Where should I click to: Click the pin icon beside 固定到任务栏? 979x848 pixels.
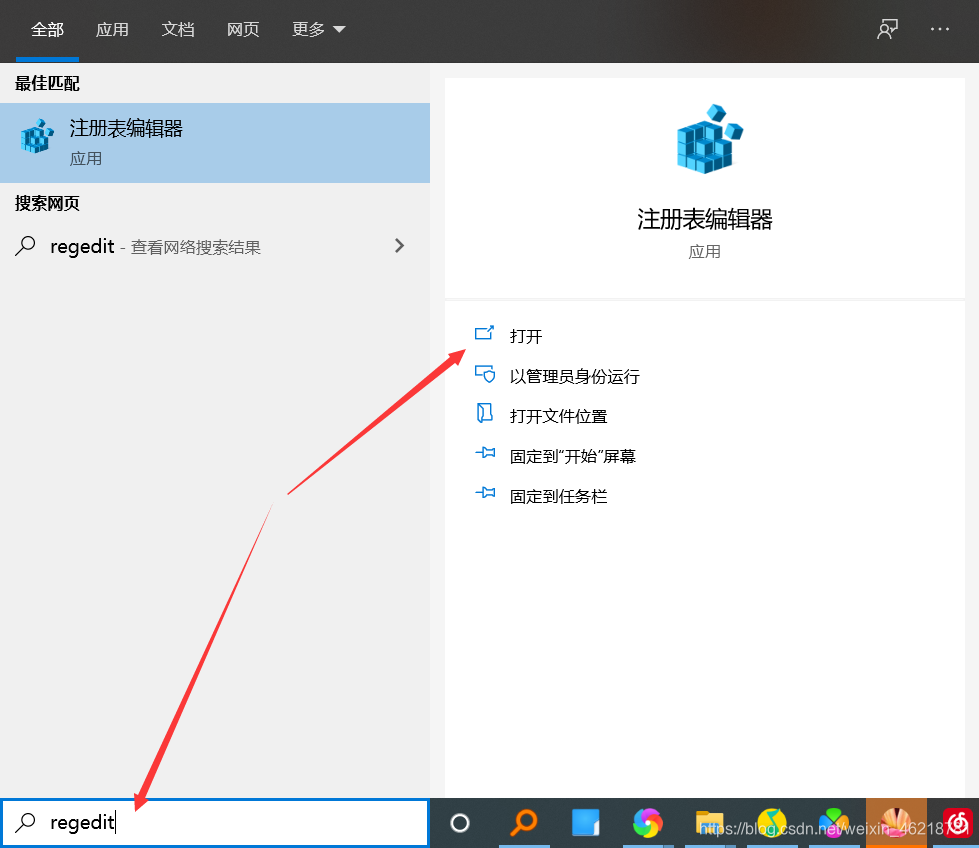(x=485, y=493)
